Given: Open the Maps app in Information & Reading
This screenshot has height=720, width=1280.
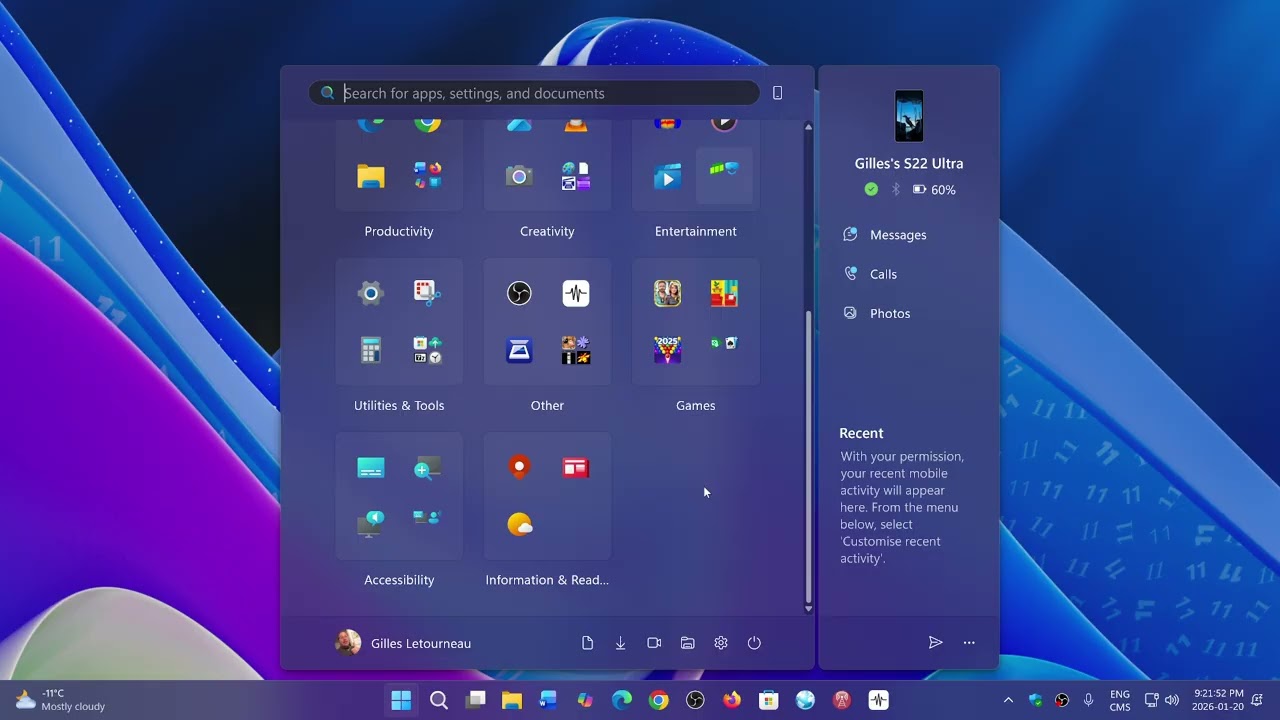Looking at the screenshot, I should click(x=519, y=467).
